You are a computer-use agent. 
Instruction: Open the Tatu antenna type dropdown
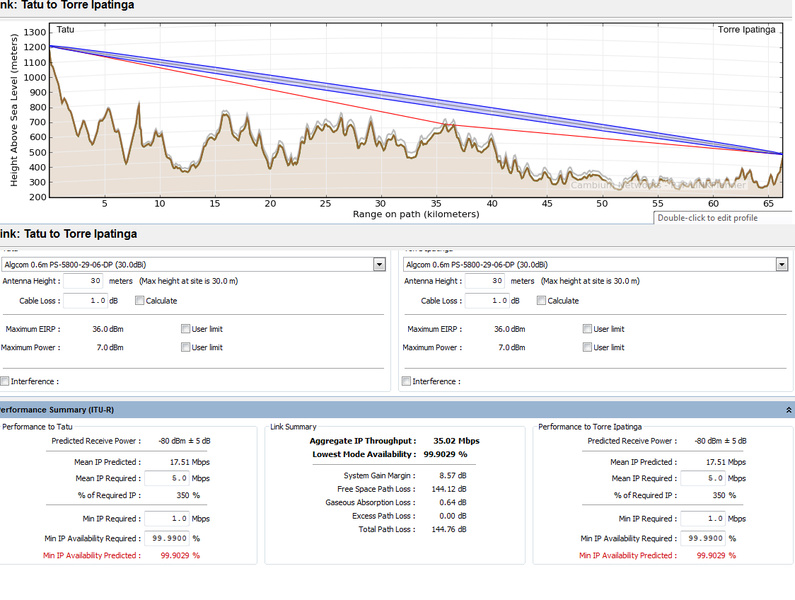(378, 264)
